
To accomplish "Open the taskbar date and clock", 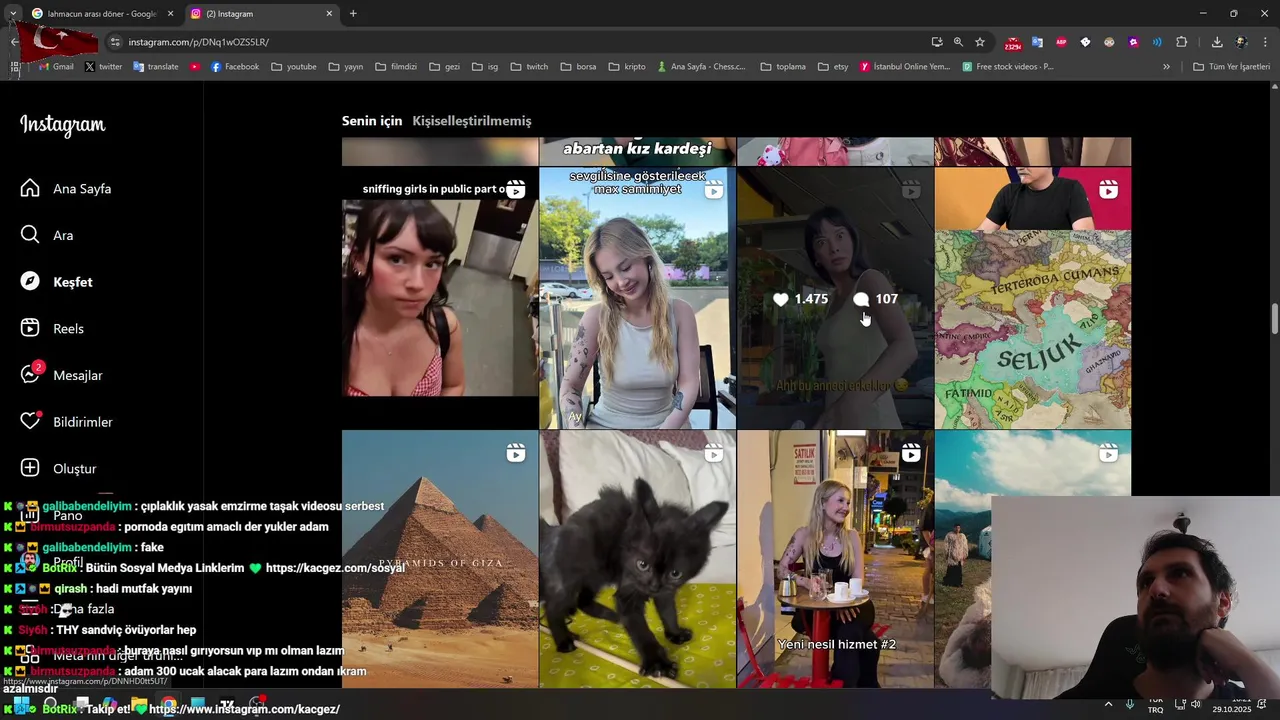I will point(1232,704).
